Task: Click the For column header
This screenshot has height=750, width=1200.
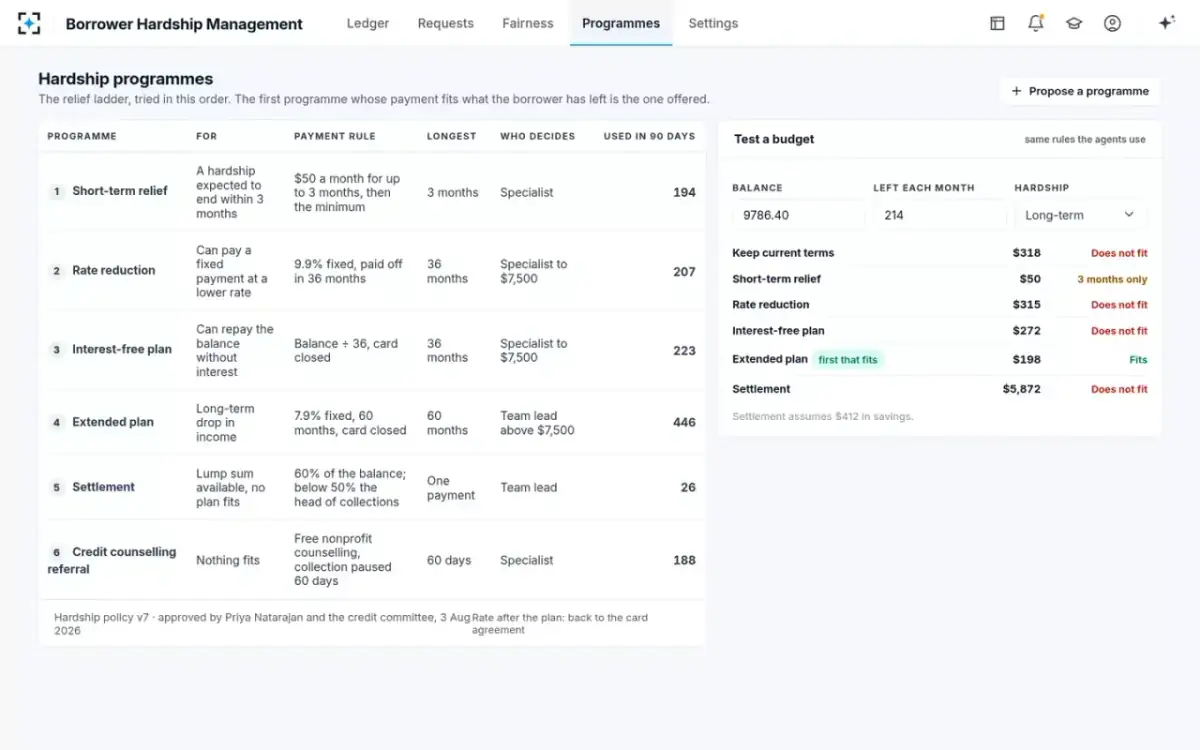Action: click(x=206, y=136)
